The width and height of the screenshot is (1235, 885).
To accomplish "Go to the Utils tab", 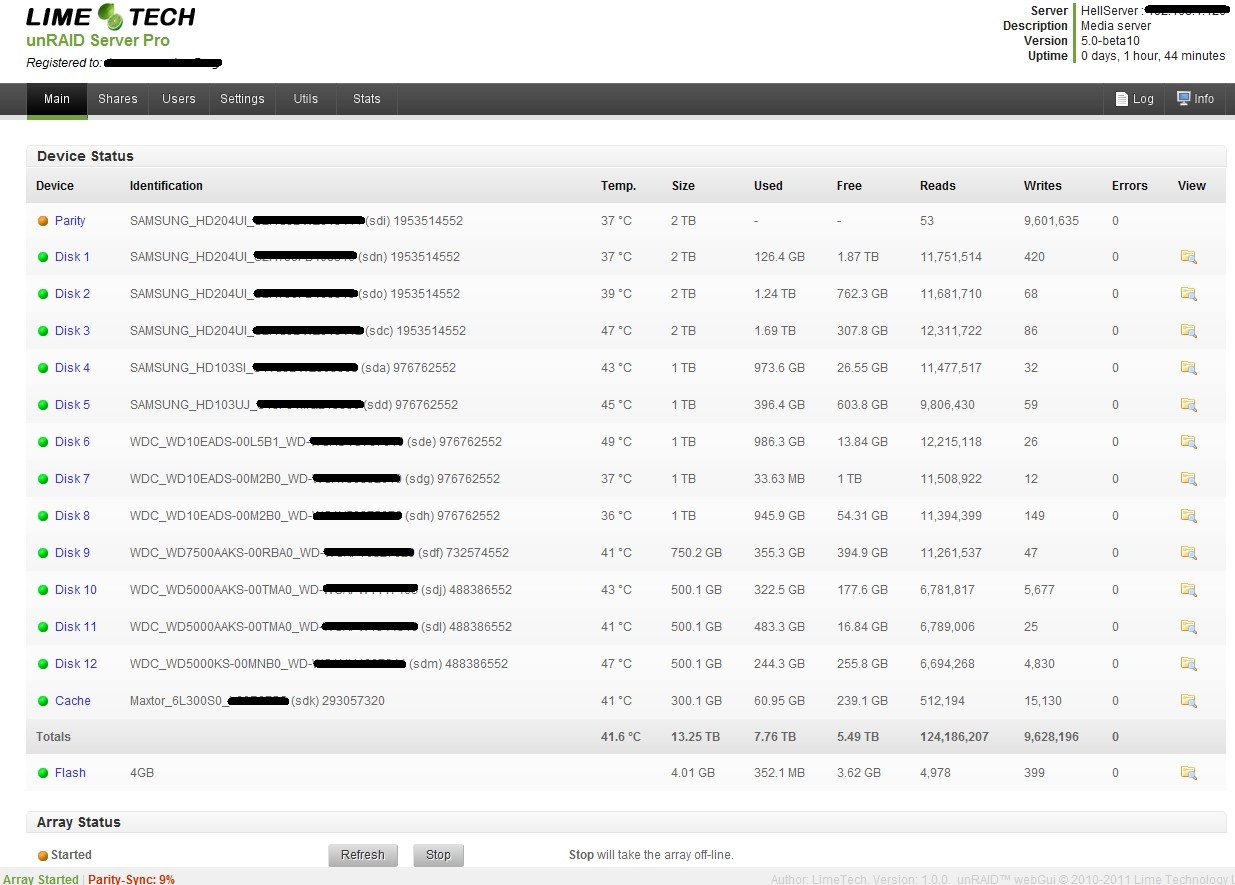I will point(306,99).
